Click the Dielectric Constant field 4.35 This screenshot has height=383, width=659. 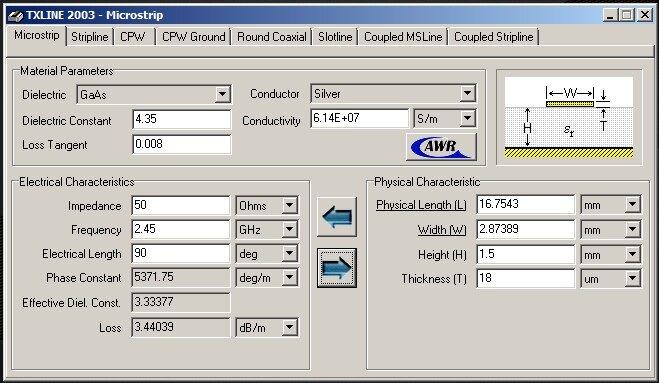coord(182,119)
